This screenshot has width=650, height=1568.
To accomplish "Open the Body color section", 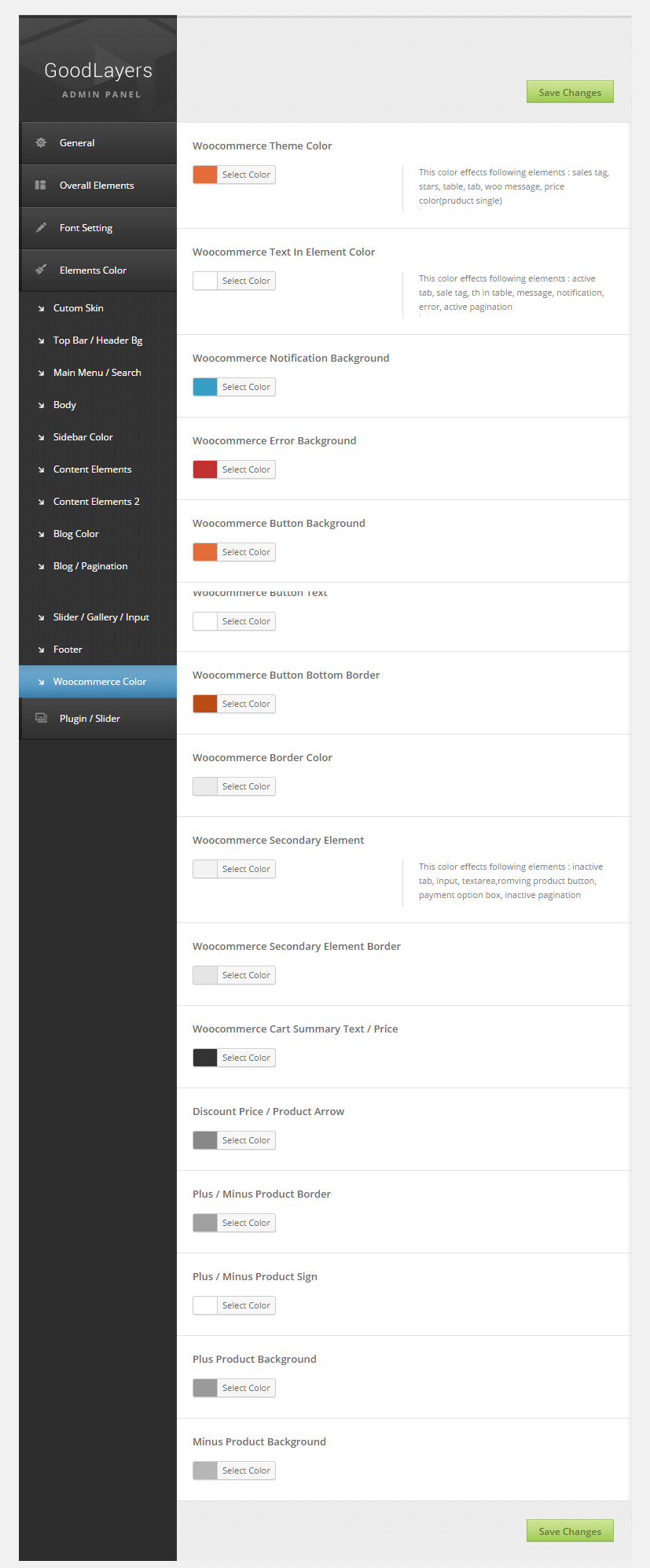I will point(97,405).
